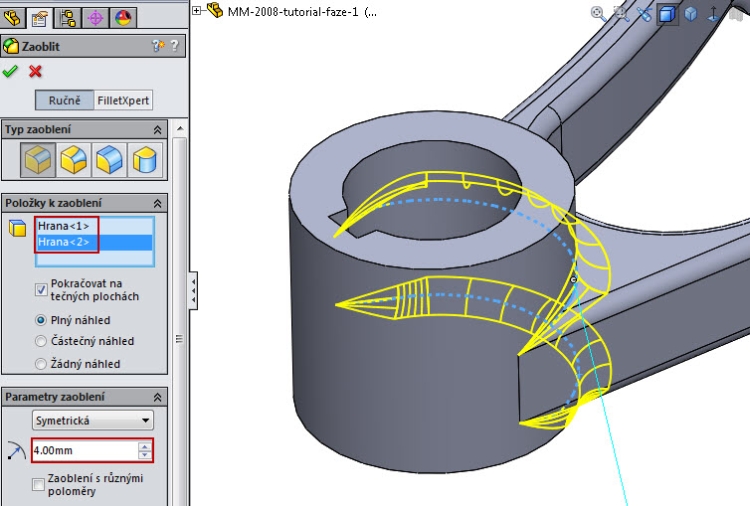The width and height of the screenshot is (750, 506).
Task: Confirm the fillet with green checkmark
Action: coord(10,71)
